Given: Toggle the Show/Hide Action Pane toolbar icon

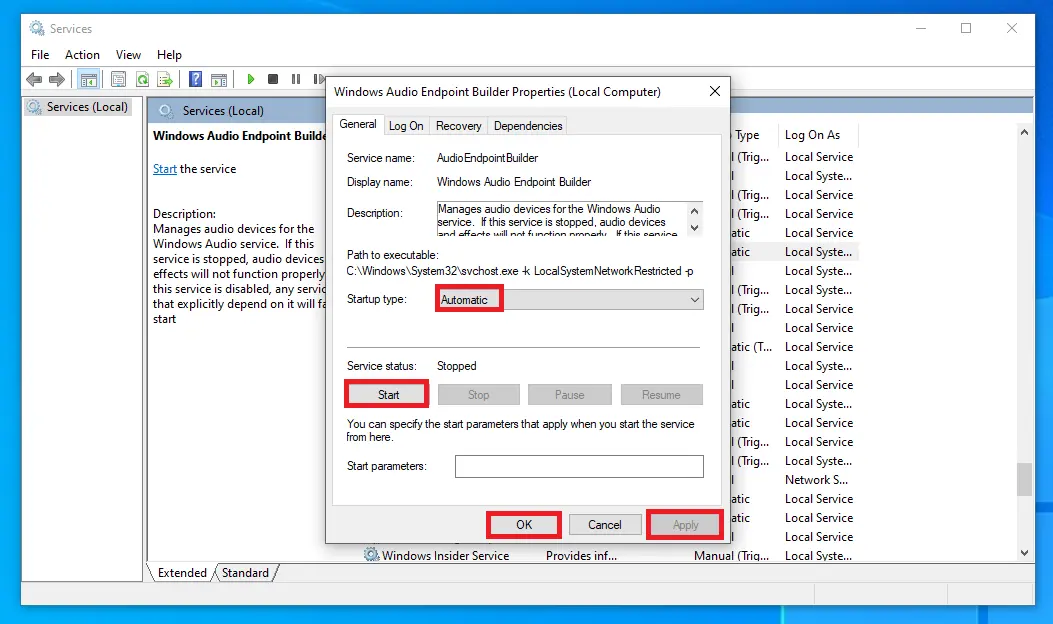Looking at the screenshot, I should 219,79.
